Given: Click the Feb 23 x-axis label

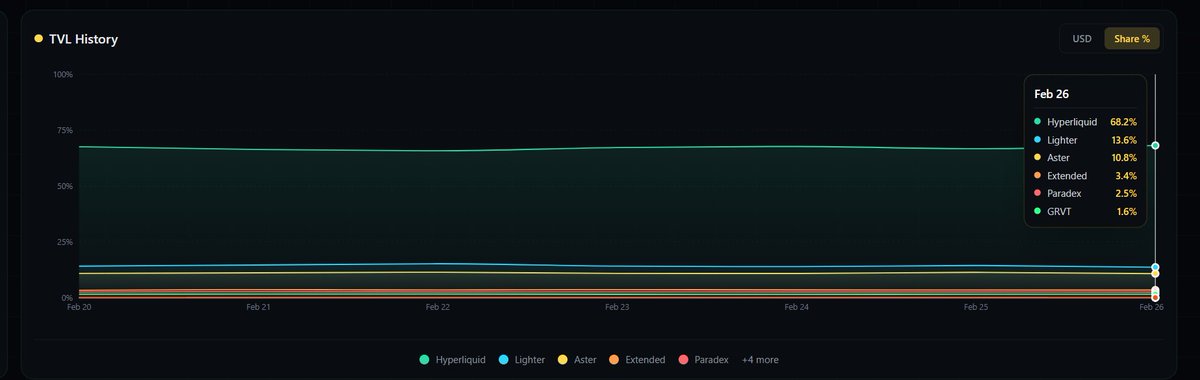Looking at the screenshot, I should pos(617,308).
